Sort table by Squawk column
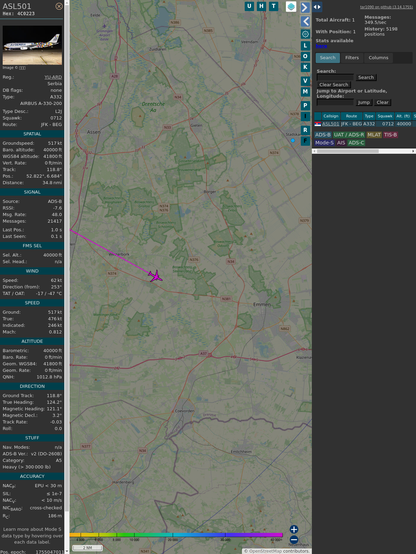The width and height of the screenshot is (416, 554). click(x=385, y=116)
